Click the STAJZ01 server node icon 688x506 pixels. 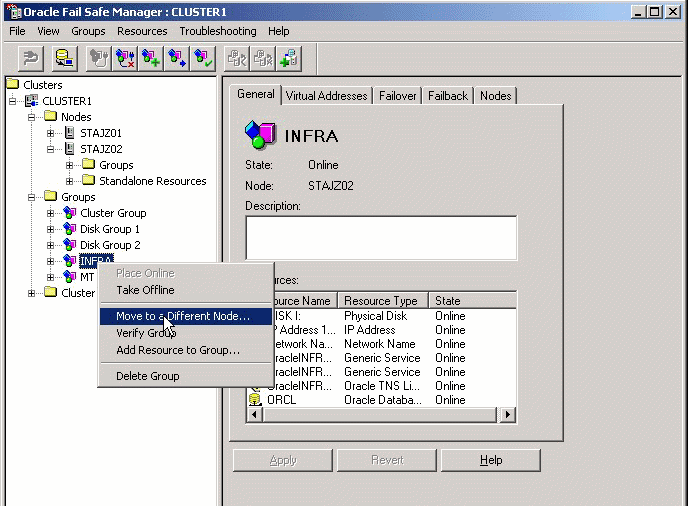click(x=69, y=132)
